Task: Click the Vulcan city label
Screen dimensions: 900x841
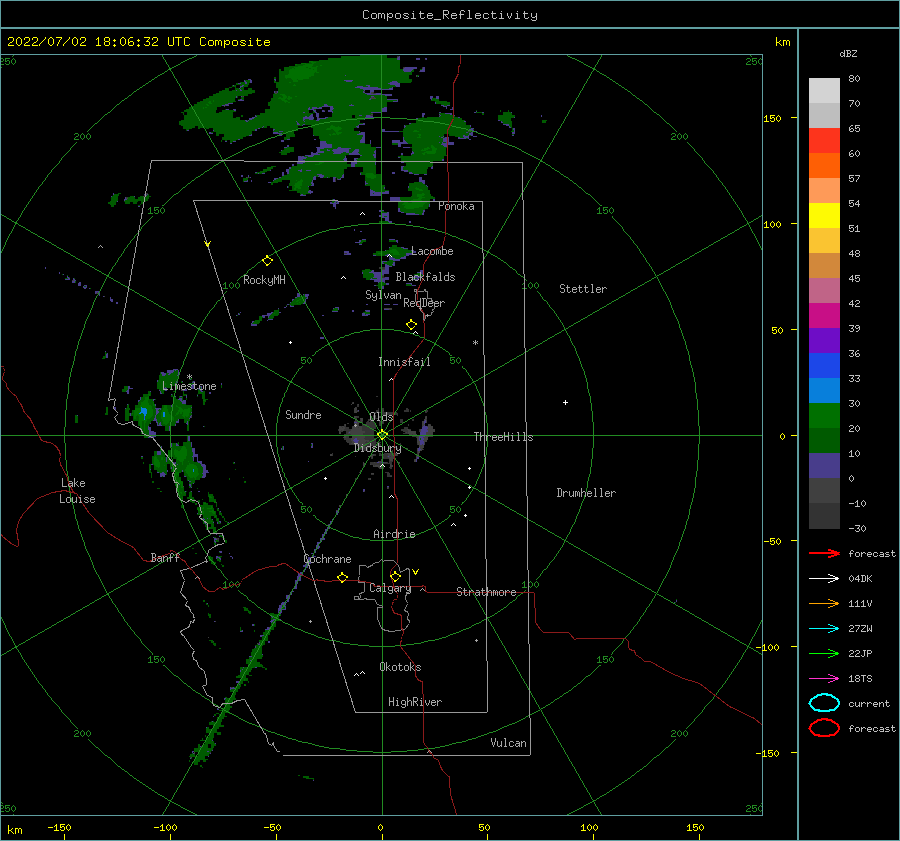Action: tap(508, 743)
